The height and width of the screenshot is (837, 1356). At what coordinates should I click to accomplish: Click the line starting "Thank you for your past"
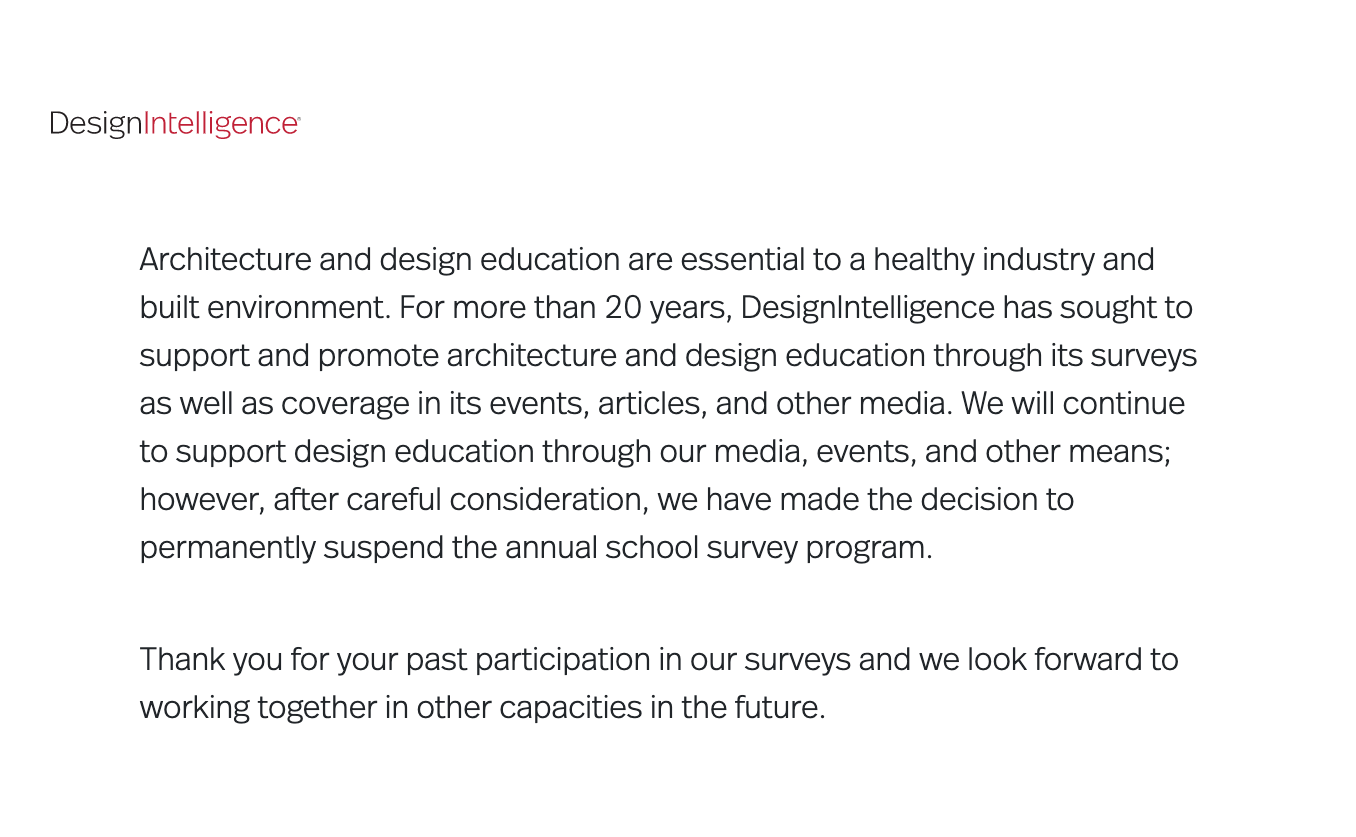coord(659,660)
